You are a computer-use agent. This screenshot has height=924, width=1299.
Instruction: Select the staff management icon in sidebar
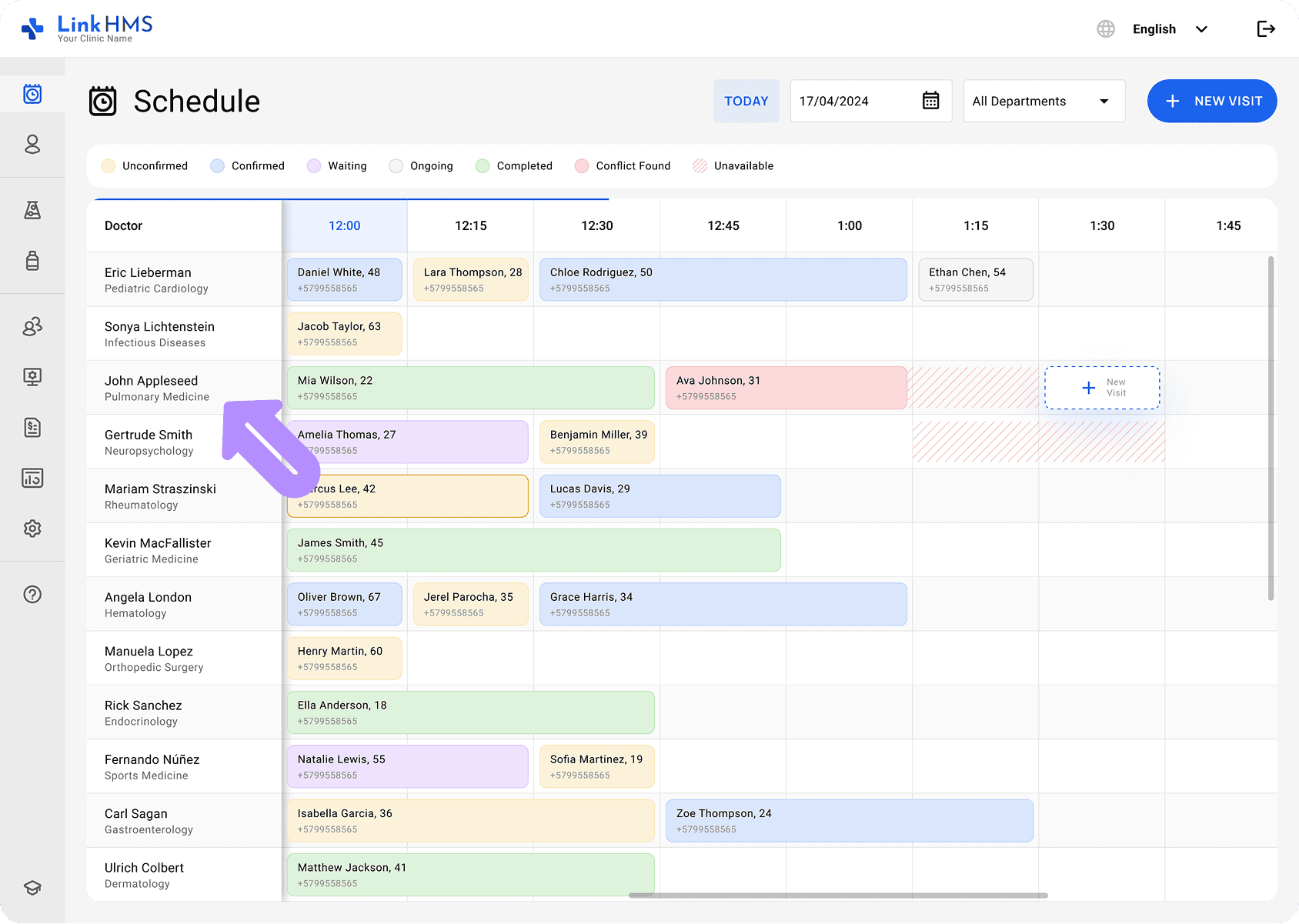click(x=32, y=327)
